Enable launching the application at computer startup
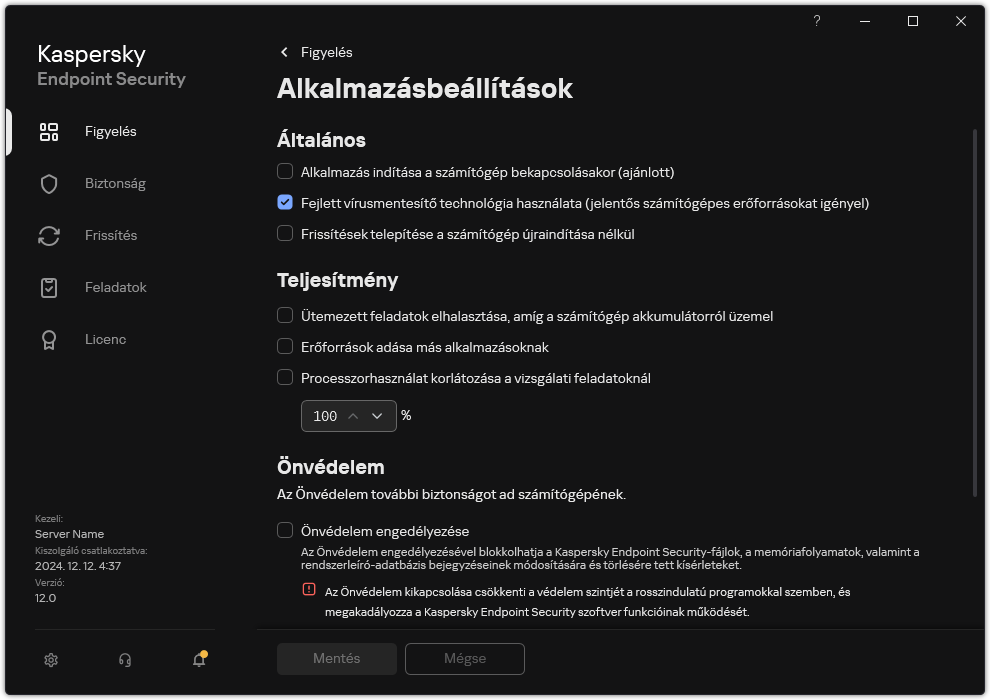 coord(284,171)
